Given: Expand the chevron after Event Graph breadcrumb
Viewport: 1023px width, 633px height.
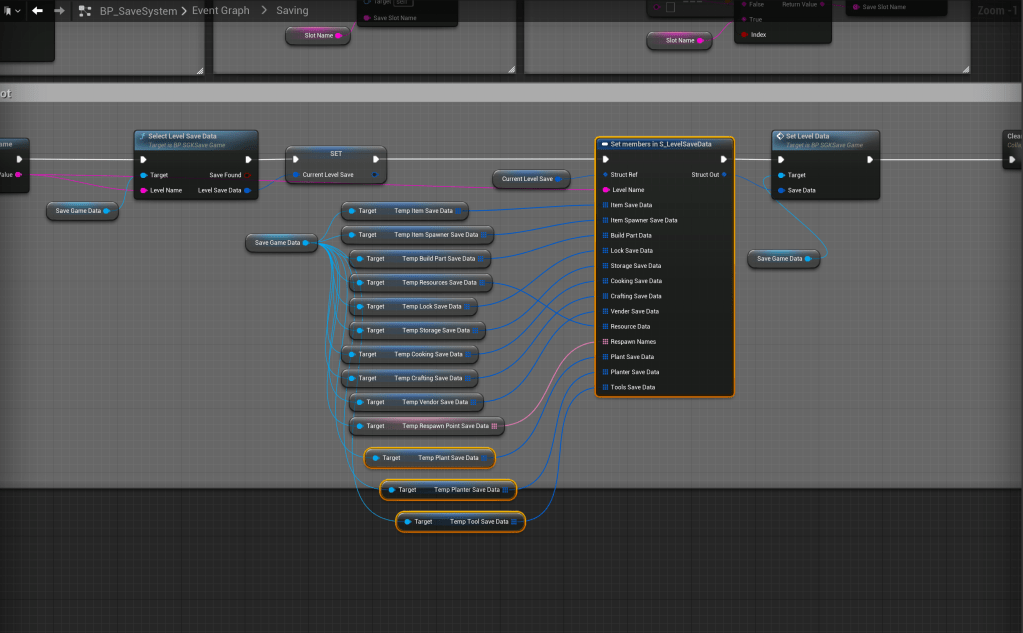Looking at the screenshot, I should click(x=263, y=11).
